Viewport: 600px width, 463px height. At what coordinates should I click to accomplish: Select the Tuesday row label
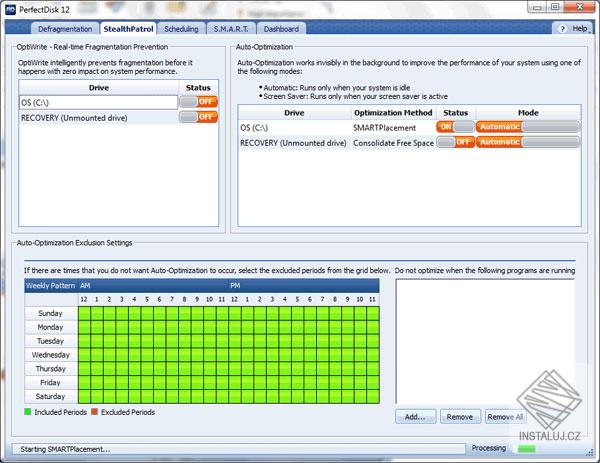click(51, 341)
